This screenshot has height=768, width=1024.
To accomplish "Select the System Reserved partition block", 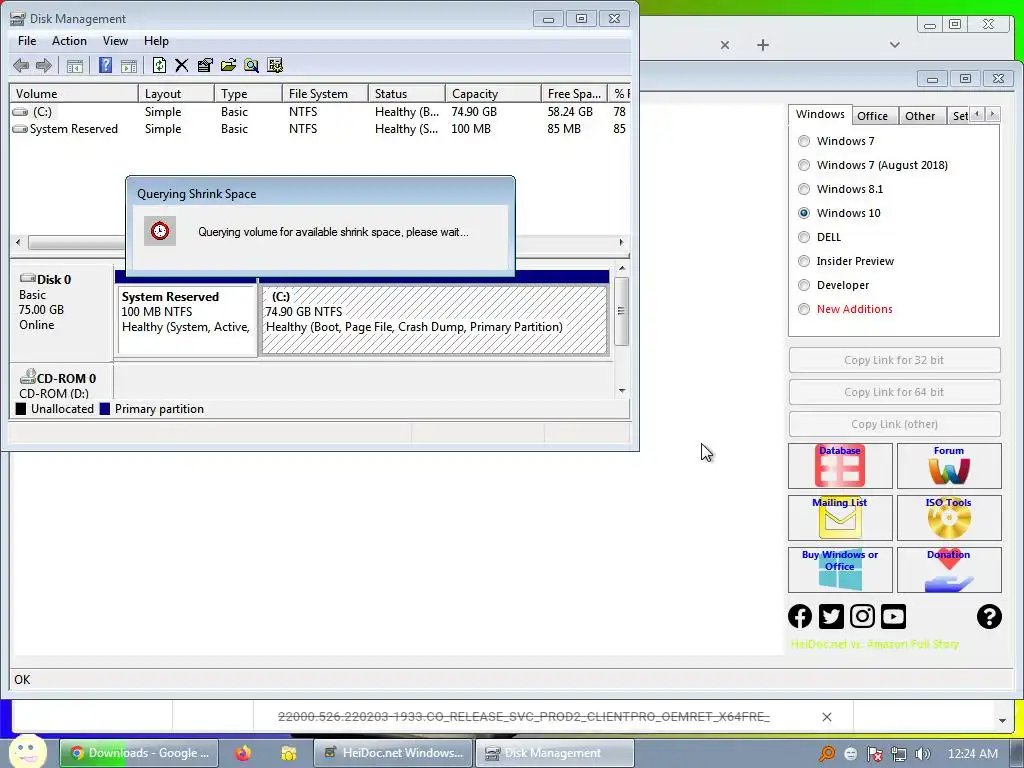I will tap(187, 320).
